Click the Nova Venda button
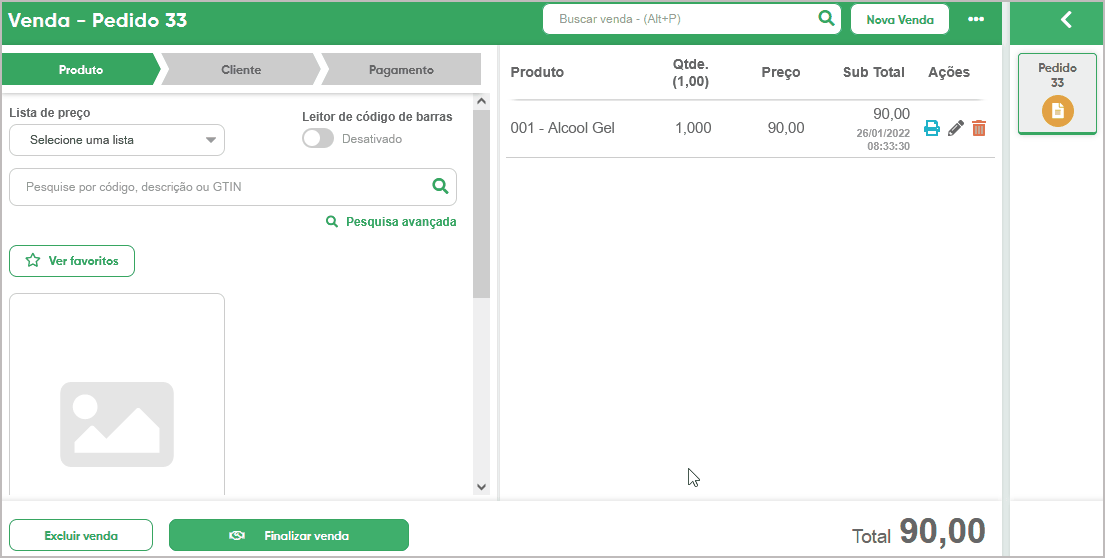 coord(900,20)
